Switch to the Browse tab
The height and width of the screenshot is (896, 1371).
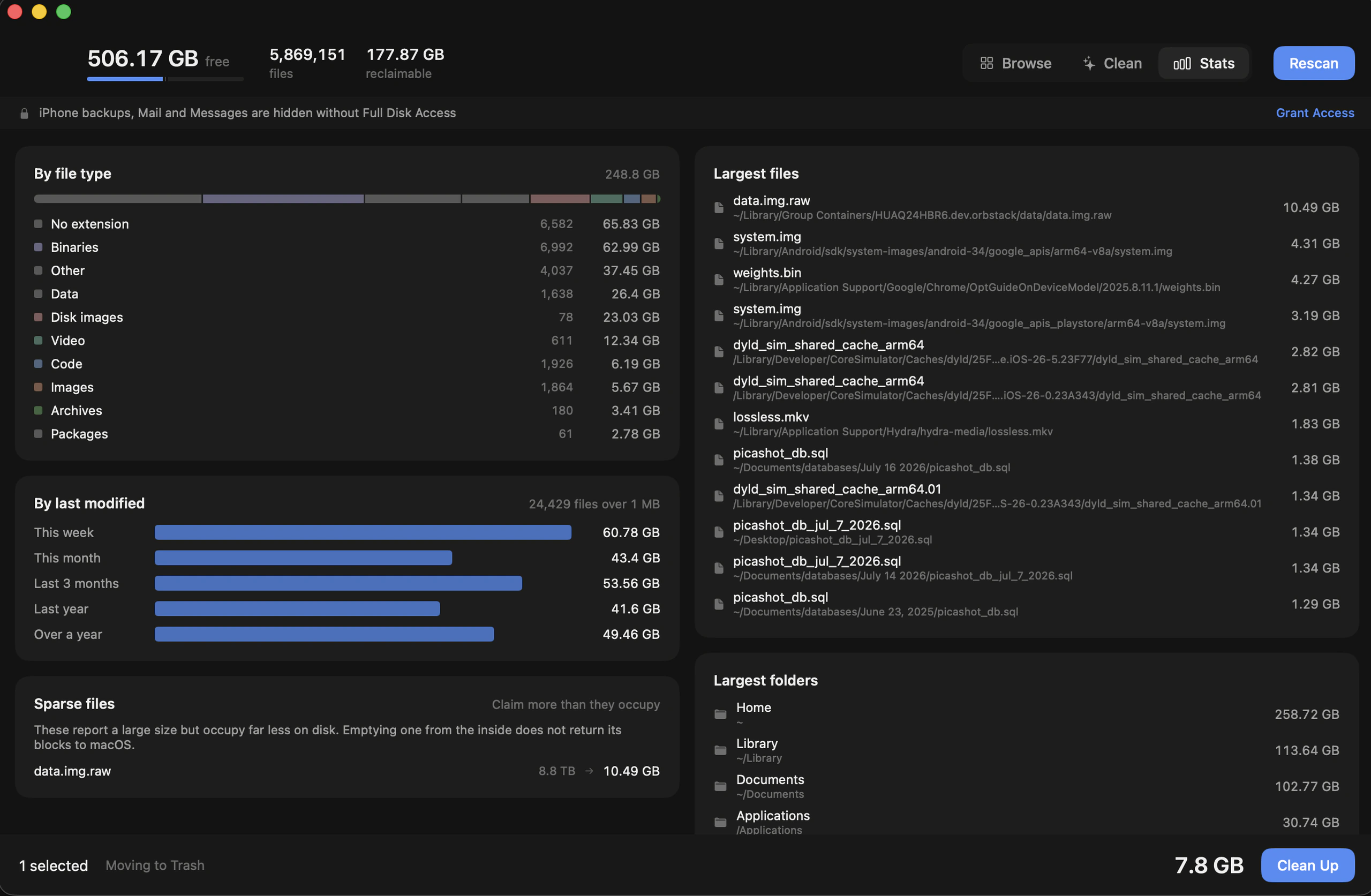click(1015, 63)
